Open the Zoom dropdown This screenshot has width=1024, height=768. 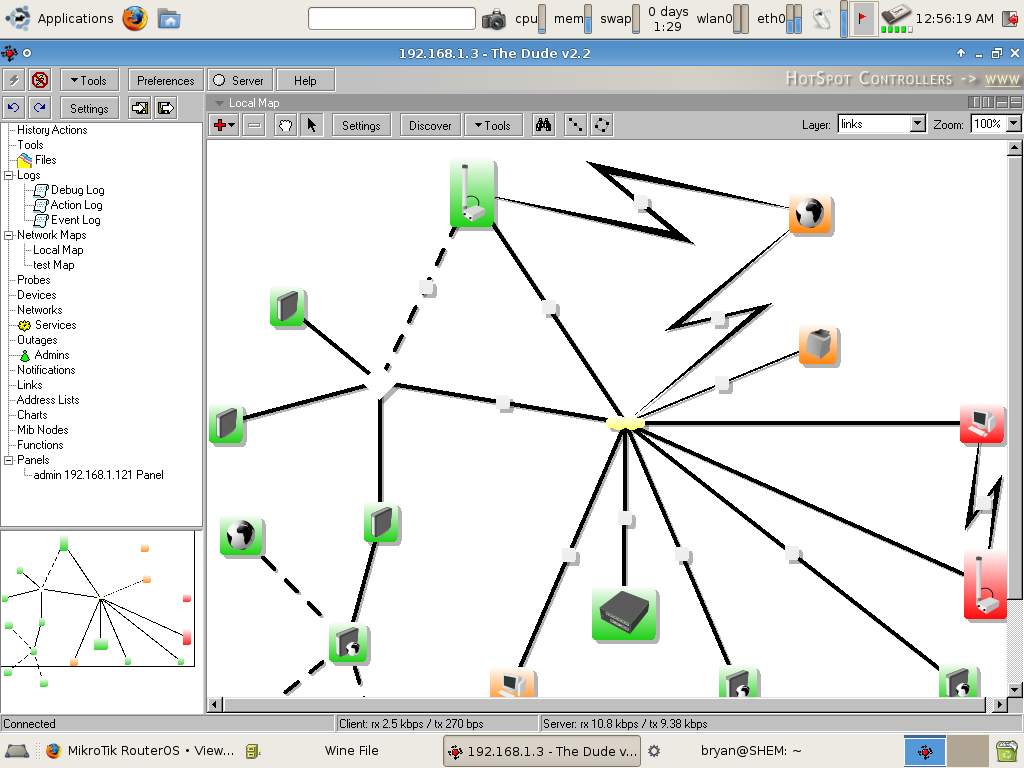[1014, 123]
